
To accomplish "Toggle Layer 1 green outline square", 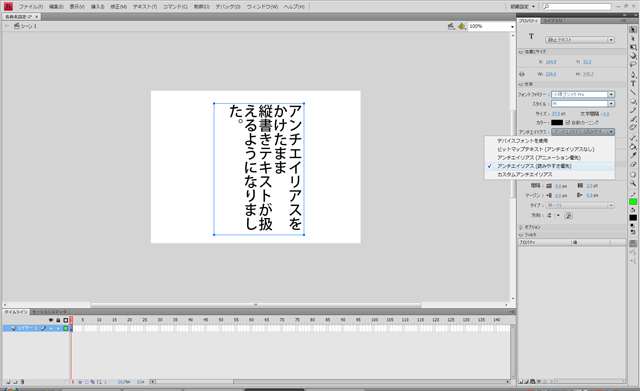I will click(65, 328).
